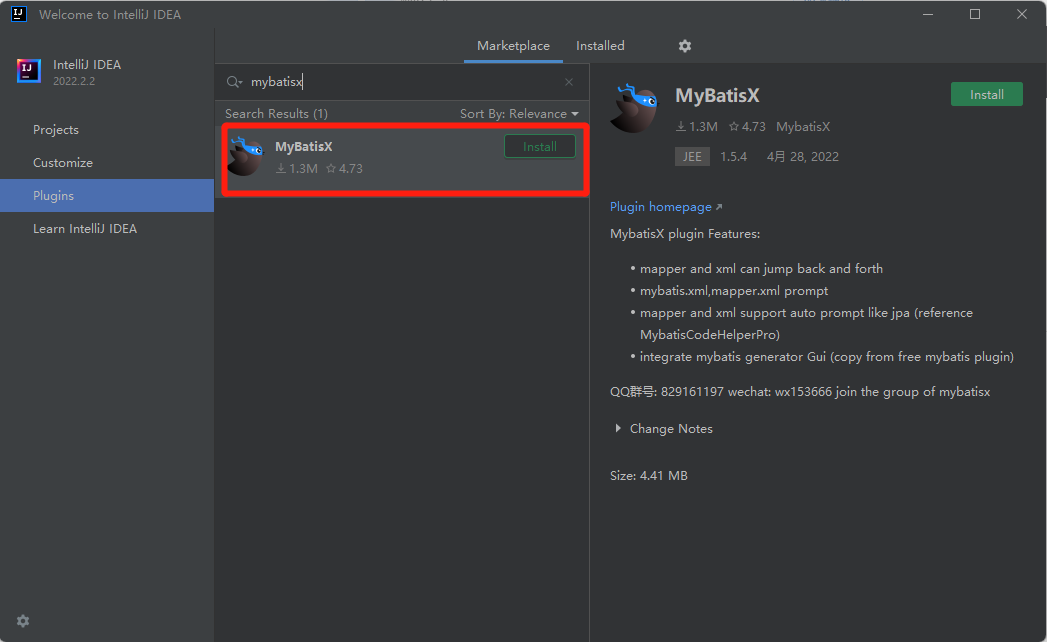The width and height of the screenshot is (1047, 642).
Task: Click the 4.73 rating in the result row
Action: click(x=345, y=169)
